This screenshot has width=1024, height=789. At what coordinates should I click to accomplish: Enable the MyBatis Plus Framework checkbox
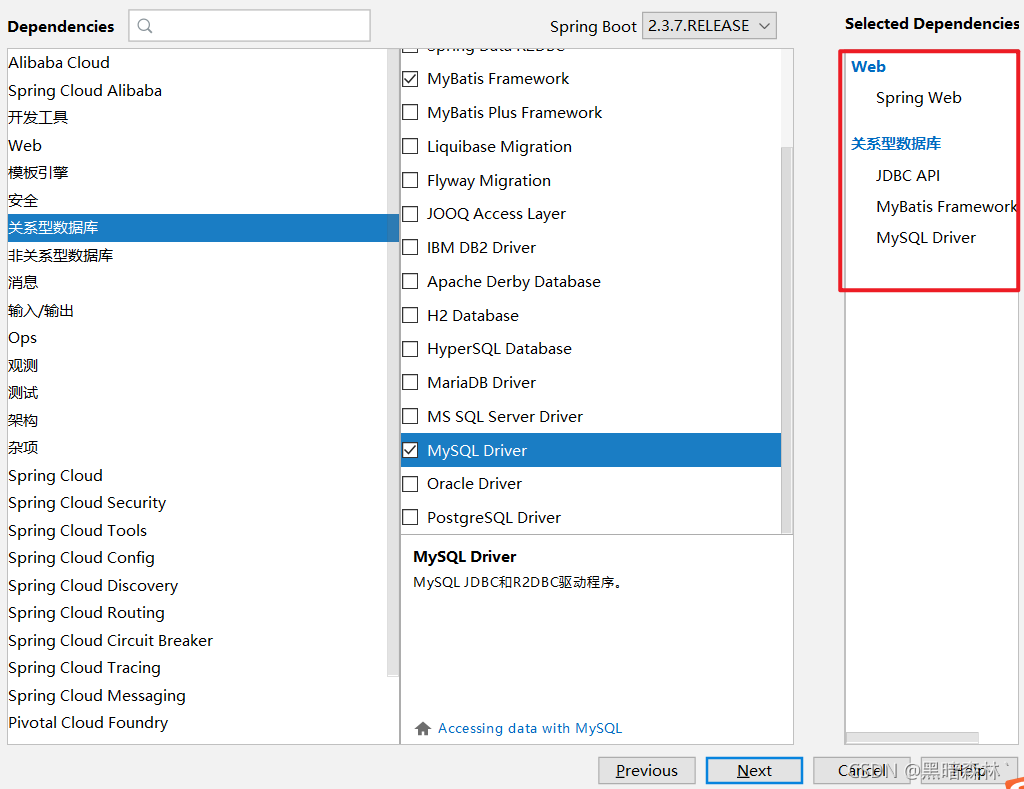coord(410,112)
